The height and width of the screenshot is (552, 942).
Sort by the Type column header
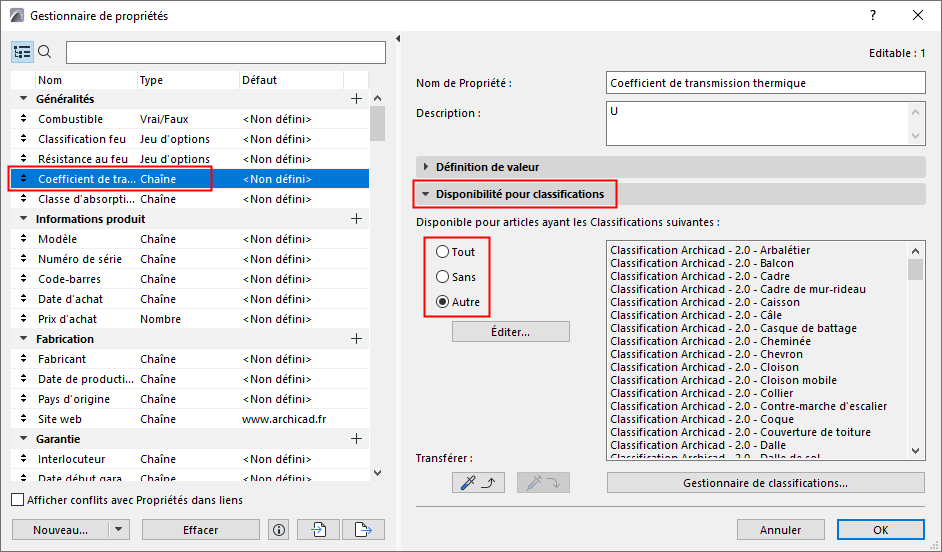click(x=188, y=80)
